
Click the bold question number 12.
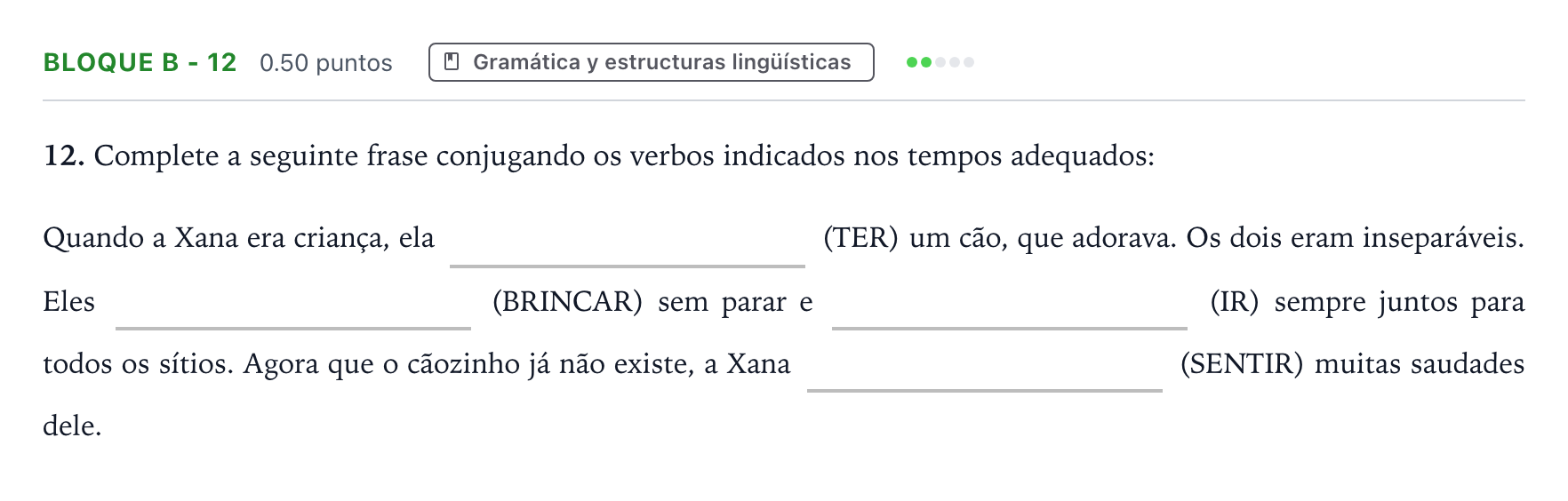pos(64,156)
